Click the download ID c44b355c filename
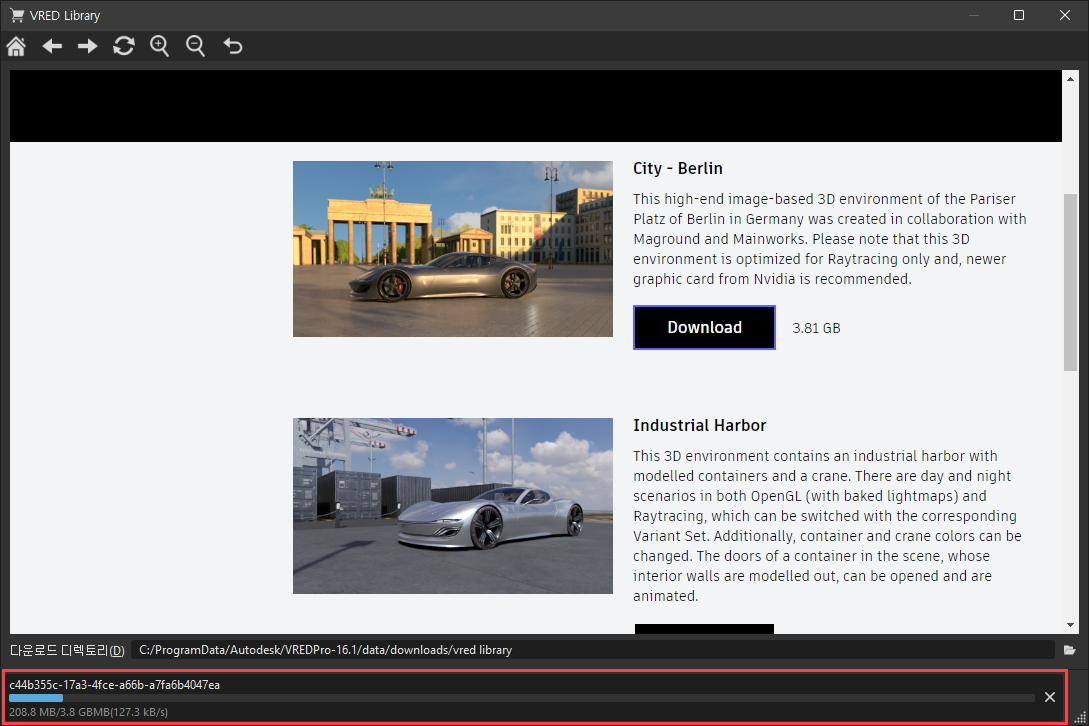Screen dimensions: 1089x726 click(x=115, y=685)
